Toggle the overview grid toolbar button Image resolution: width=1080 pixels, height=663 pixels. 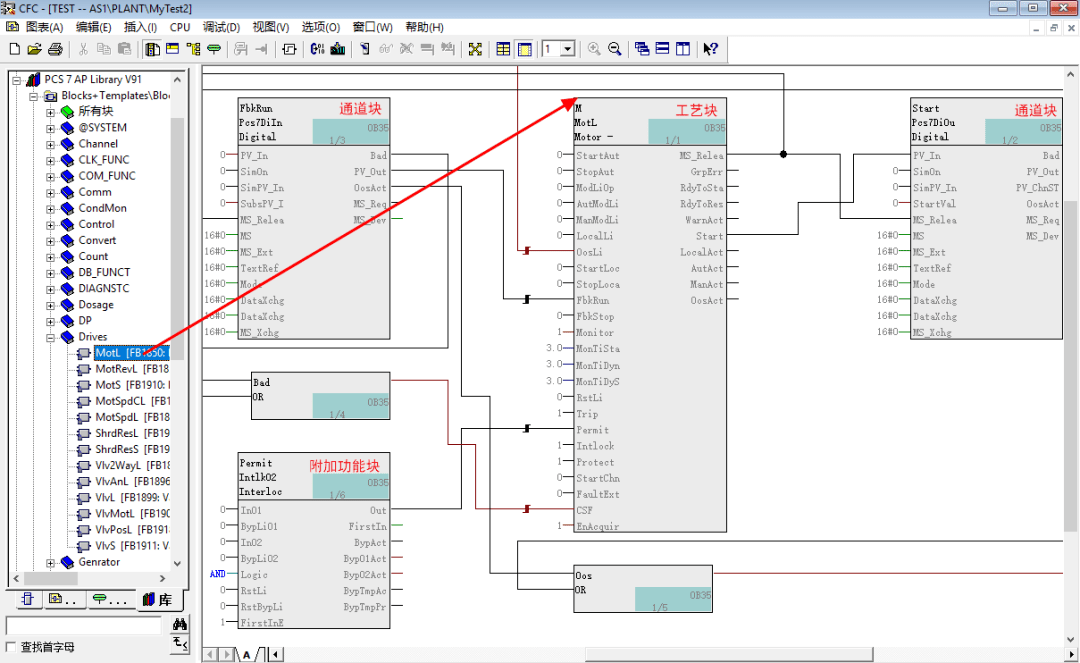click(503, 49)
